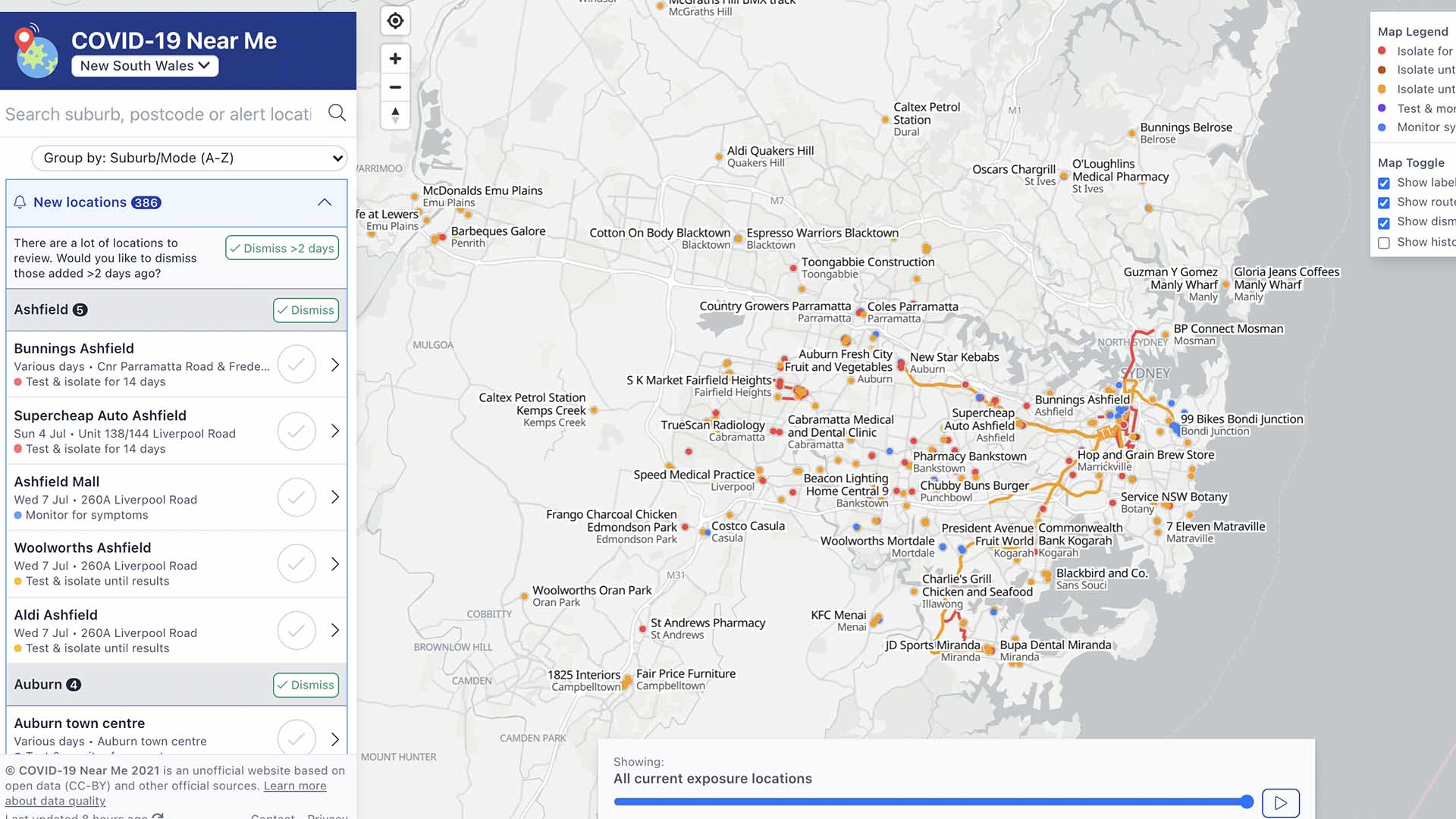Click the red Isolate legend dot
Screen dimensions: 1456x819
point(1382,51)
